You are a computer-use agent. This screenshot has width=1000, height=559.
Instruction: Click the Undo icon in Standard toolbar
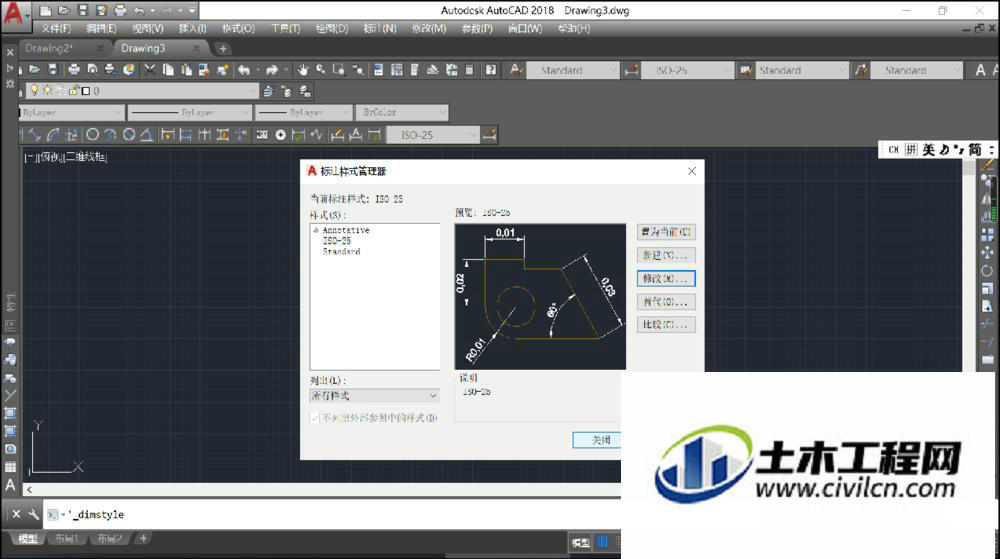point(244,69)
